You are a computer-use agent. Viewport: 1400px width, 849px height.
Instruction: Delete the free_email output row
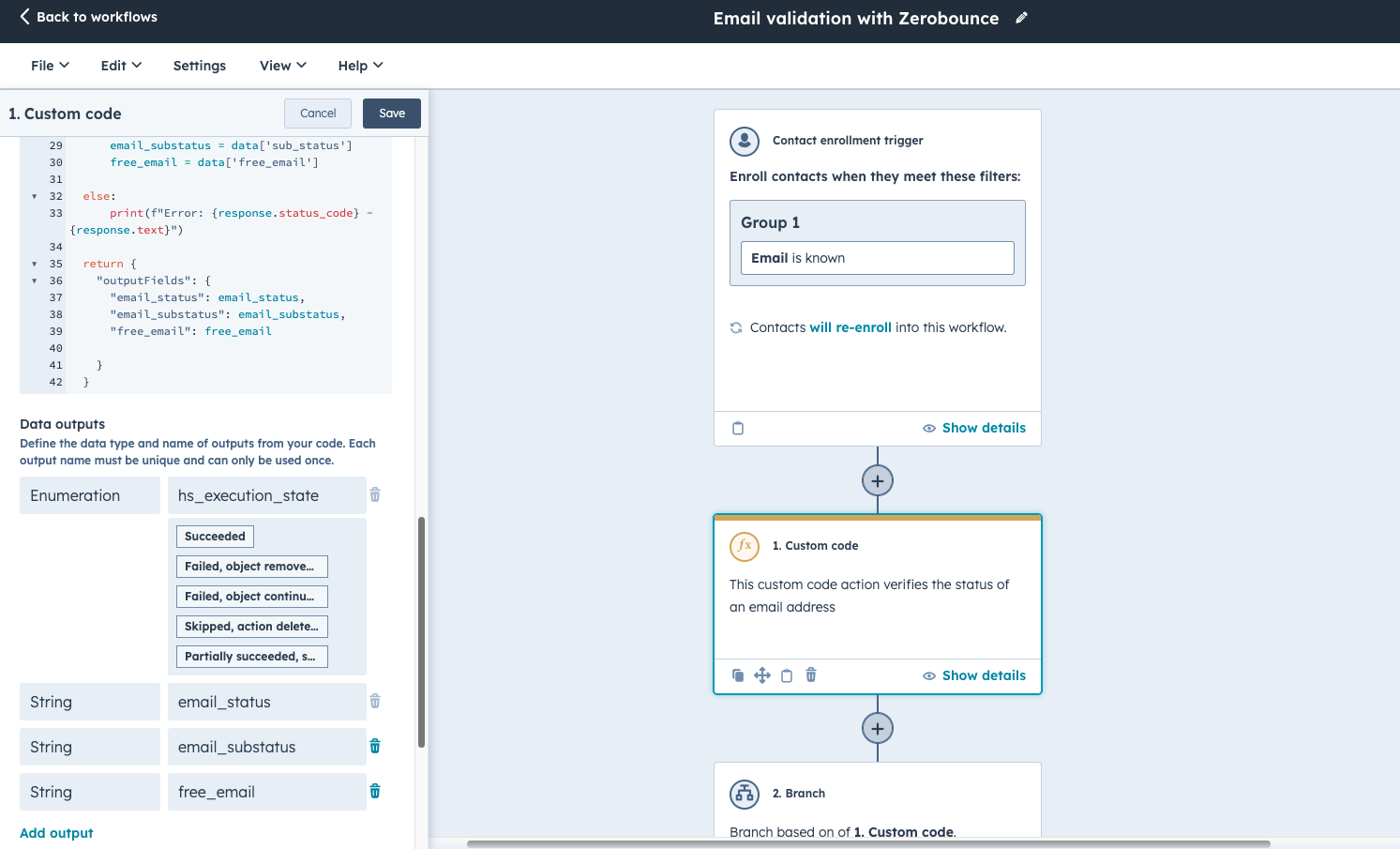point(375,791)
